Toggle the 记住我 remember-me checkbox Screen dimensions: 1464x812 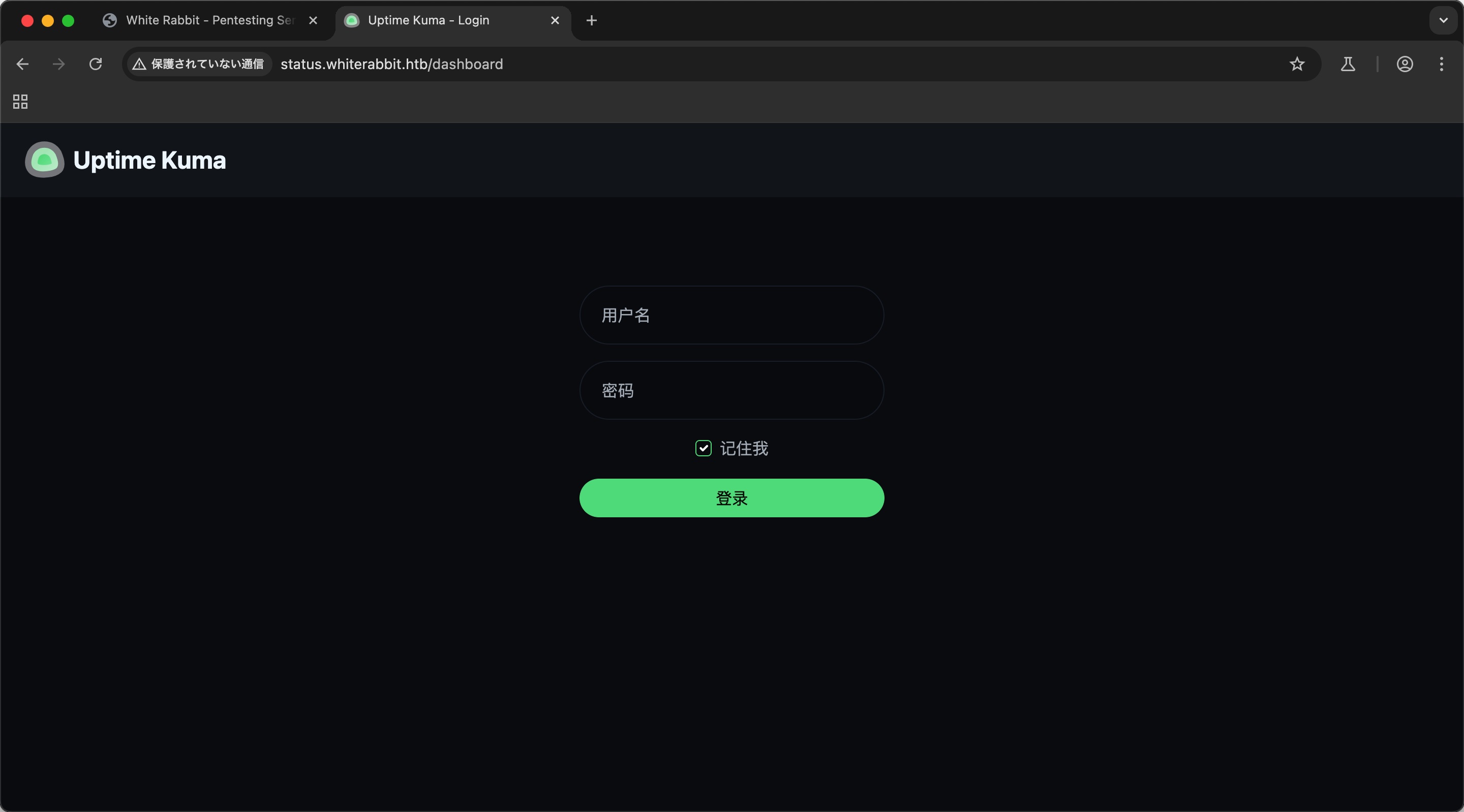coord(703,448)
